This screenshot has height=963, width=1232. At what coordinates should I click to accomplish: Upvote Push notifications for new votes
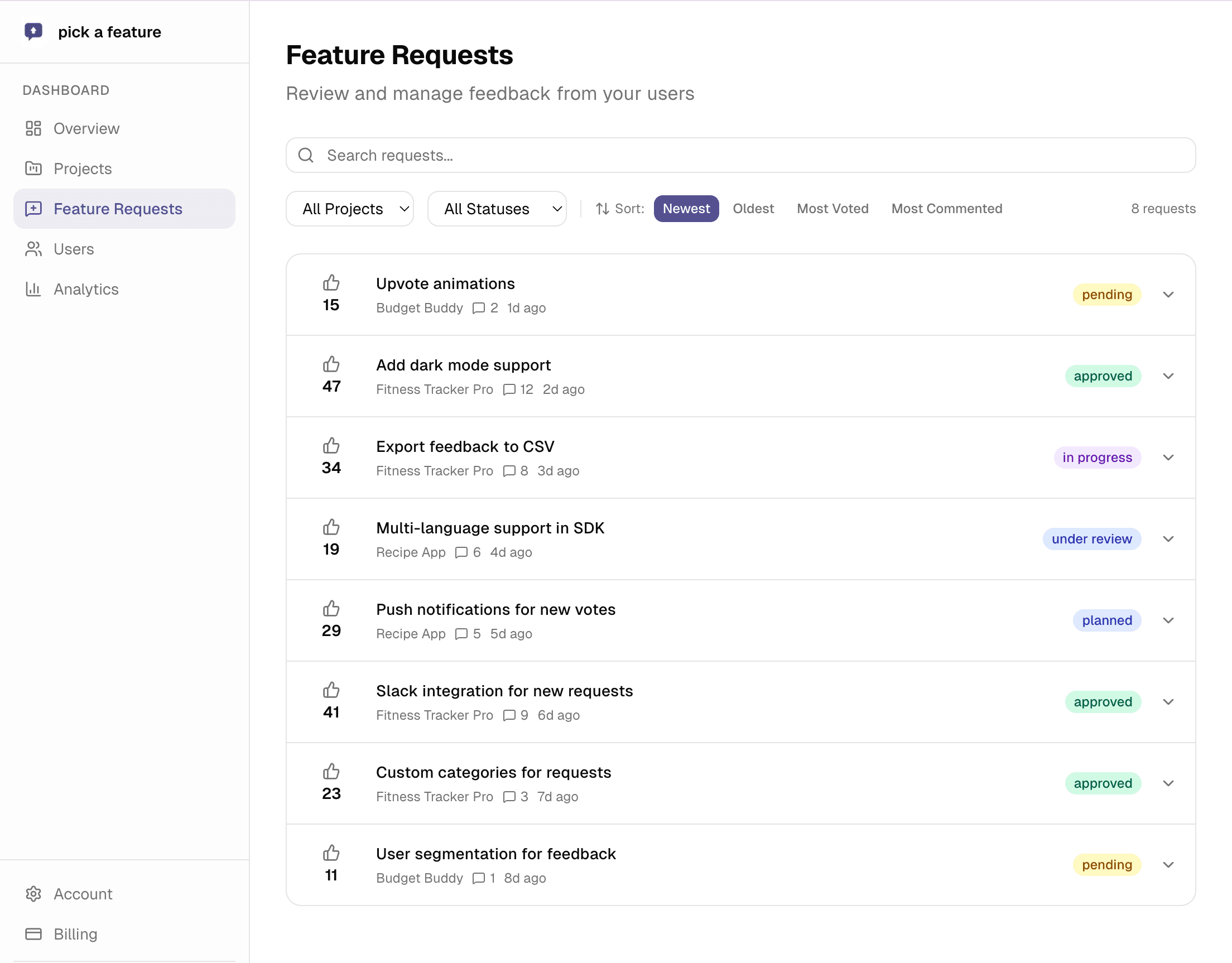331,608
